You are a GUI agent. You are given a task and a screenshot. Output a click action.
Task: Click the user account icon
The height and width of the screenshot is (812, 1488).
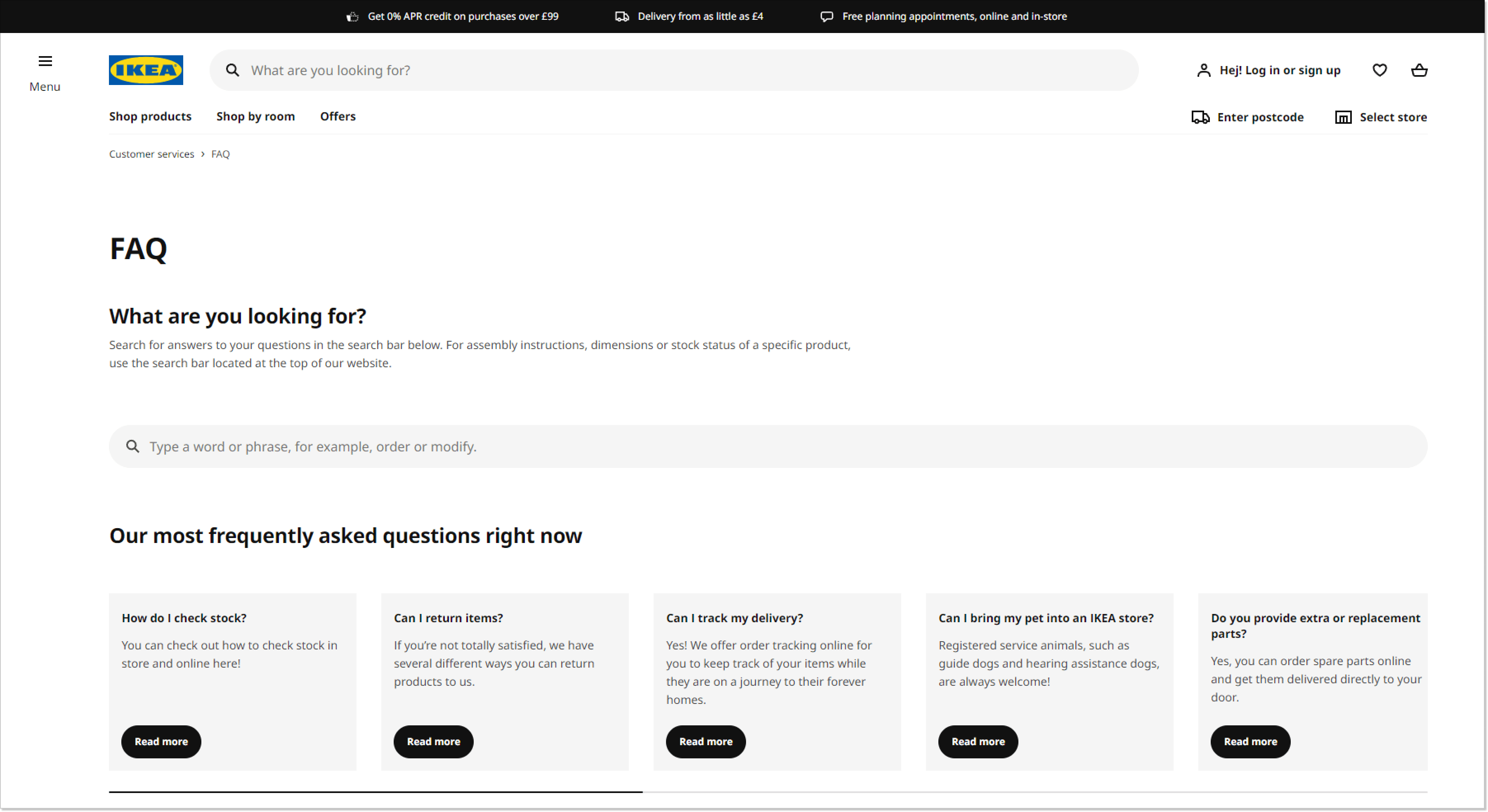pos(1200,70)
